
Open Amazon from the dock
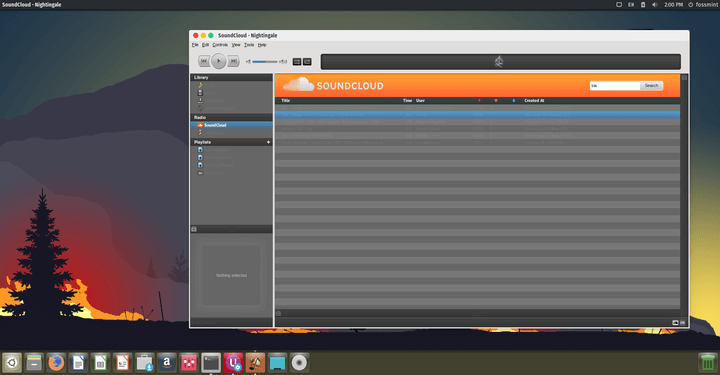166,363
